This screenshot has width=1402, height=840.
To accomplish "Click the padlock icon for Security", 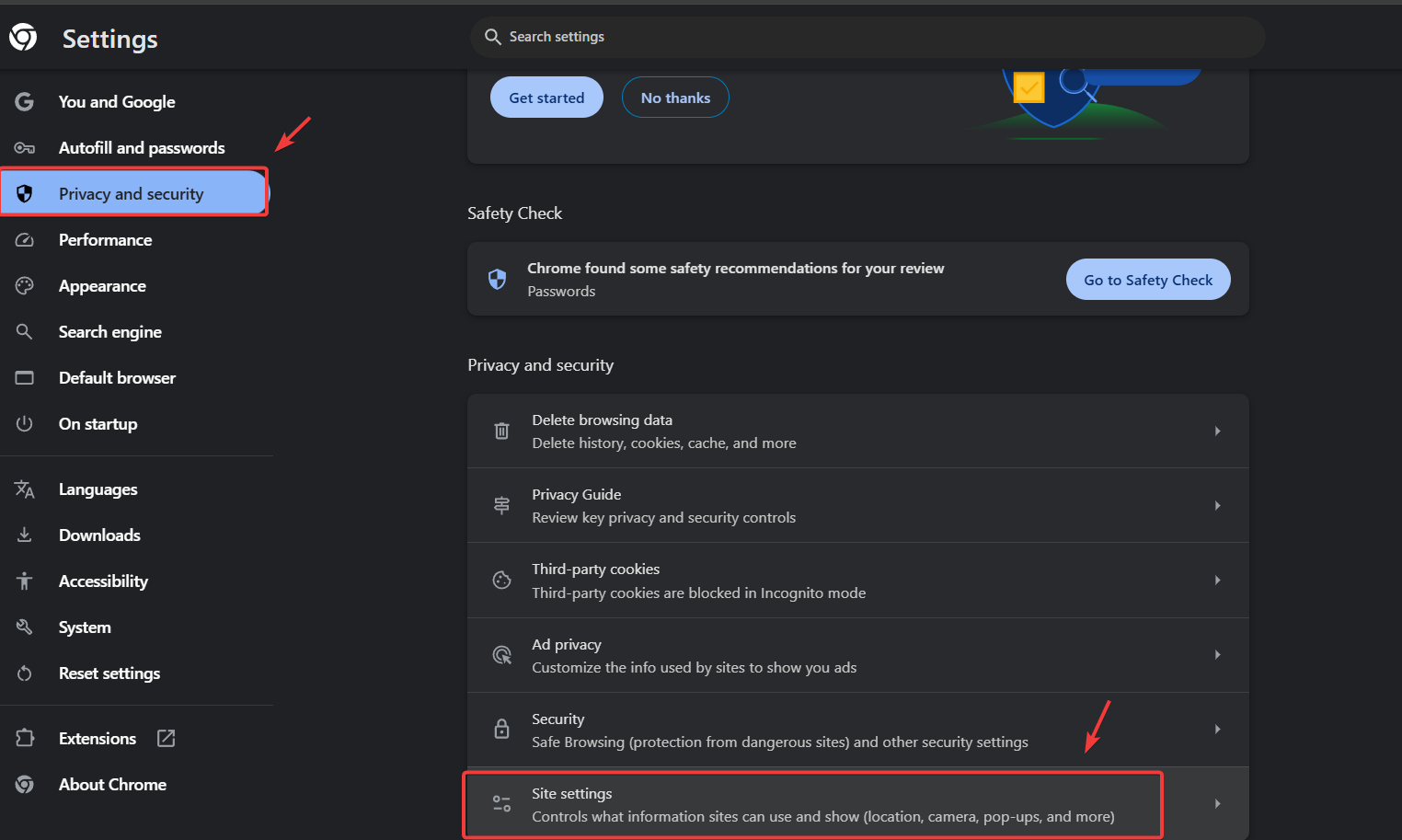I will point(501,729).
